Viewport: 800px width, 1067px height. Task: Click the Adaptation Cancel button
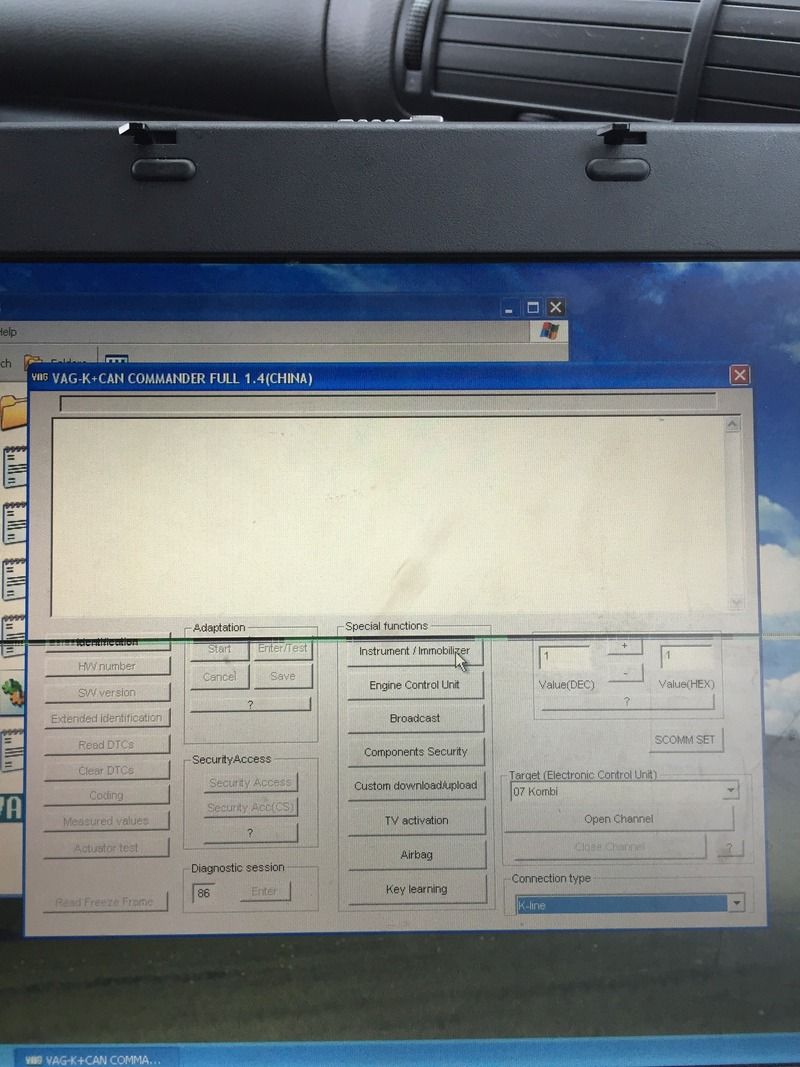pos(220,677)
